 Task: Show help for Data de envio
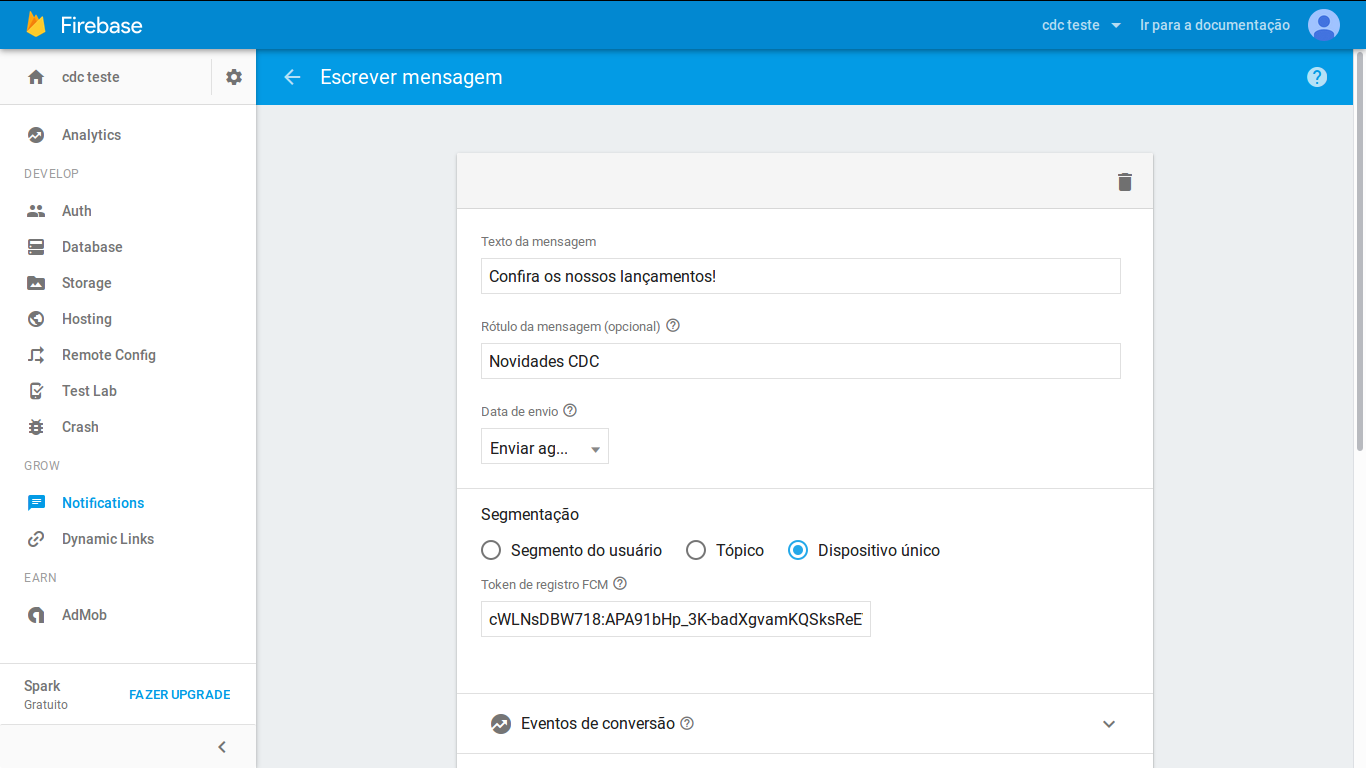click(x=570, y=411)
